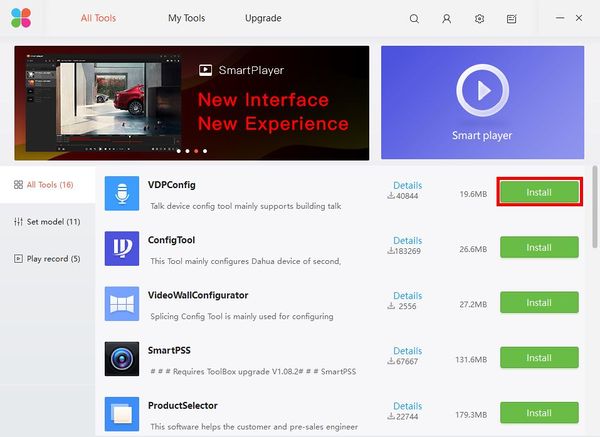Open the settings gear icon
600x437 pixels.
tap(479, 19)
